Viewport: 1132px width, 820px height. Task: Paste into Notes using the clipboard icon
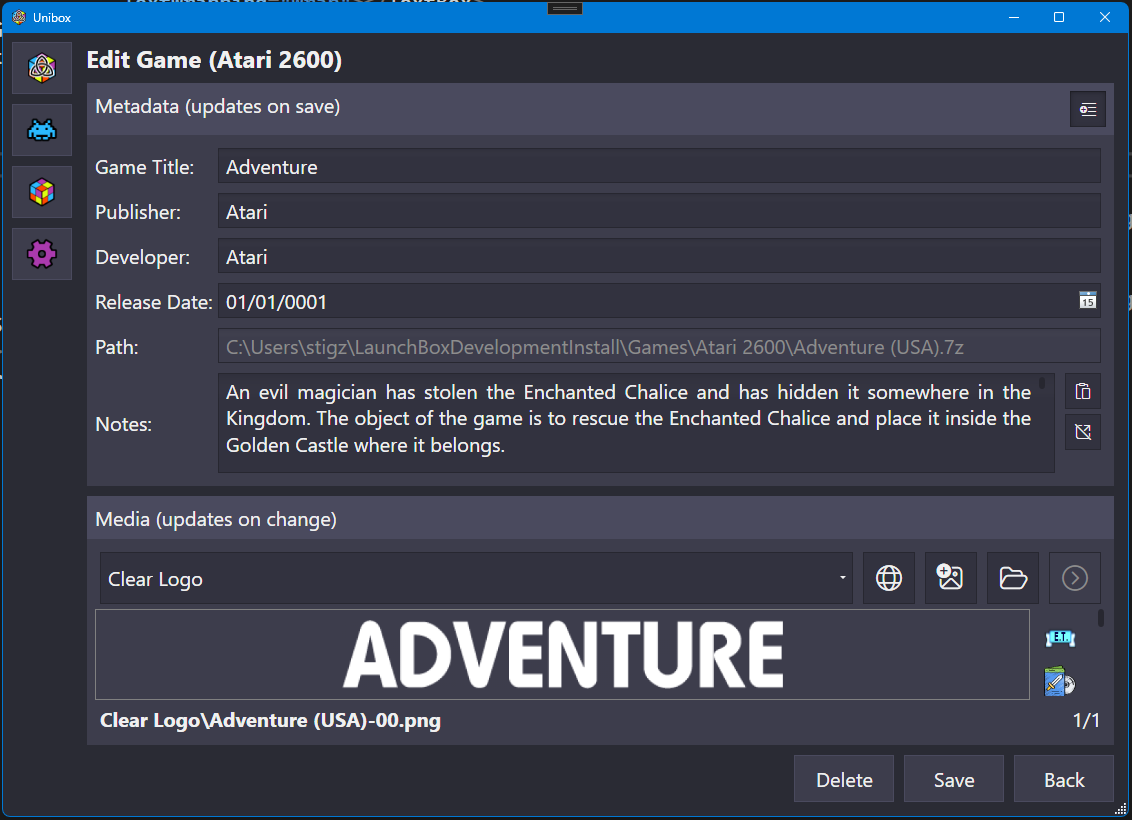1082,392
